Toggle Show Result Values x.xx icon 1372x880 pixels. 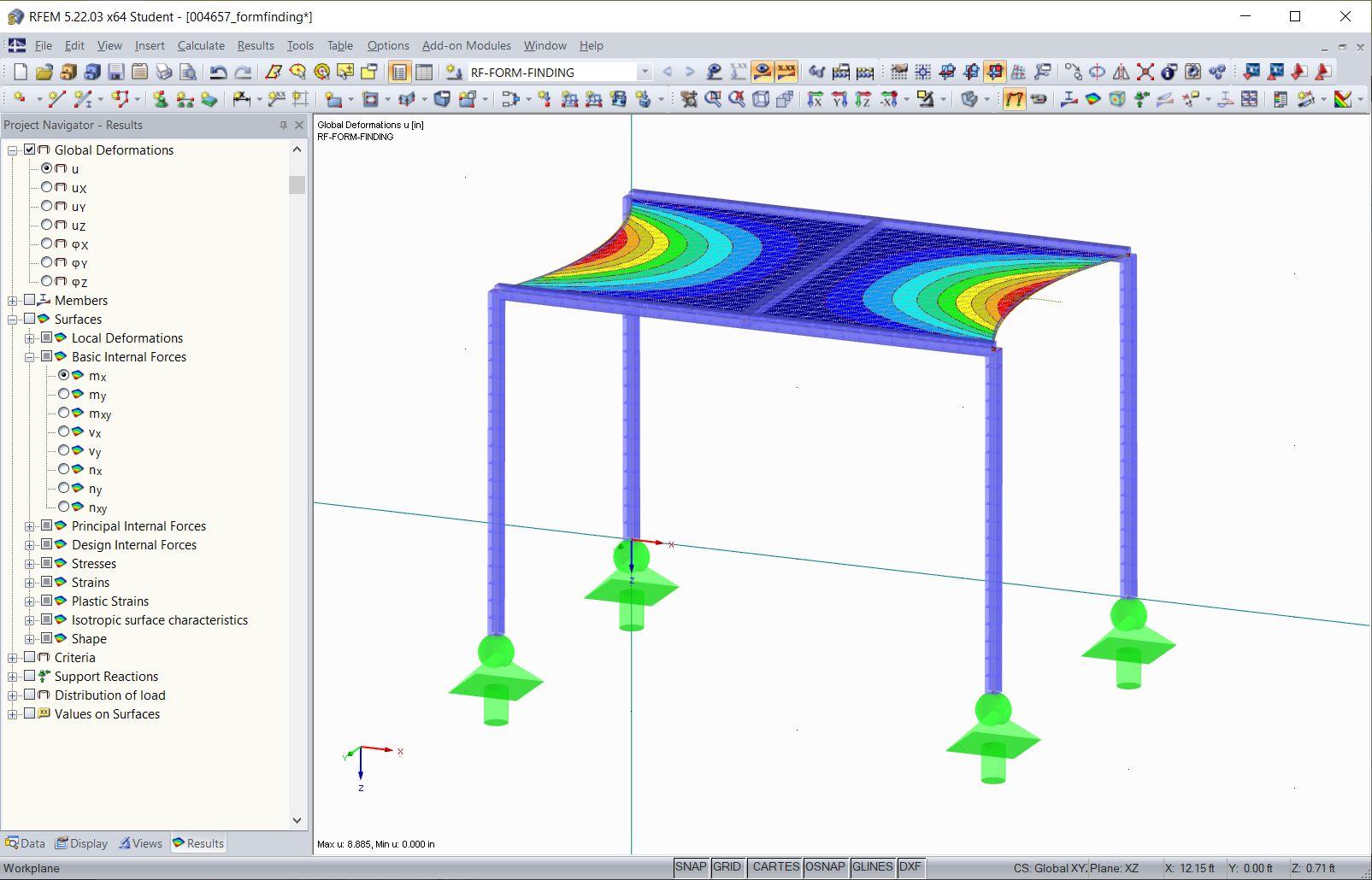786,72
